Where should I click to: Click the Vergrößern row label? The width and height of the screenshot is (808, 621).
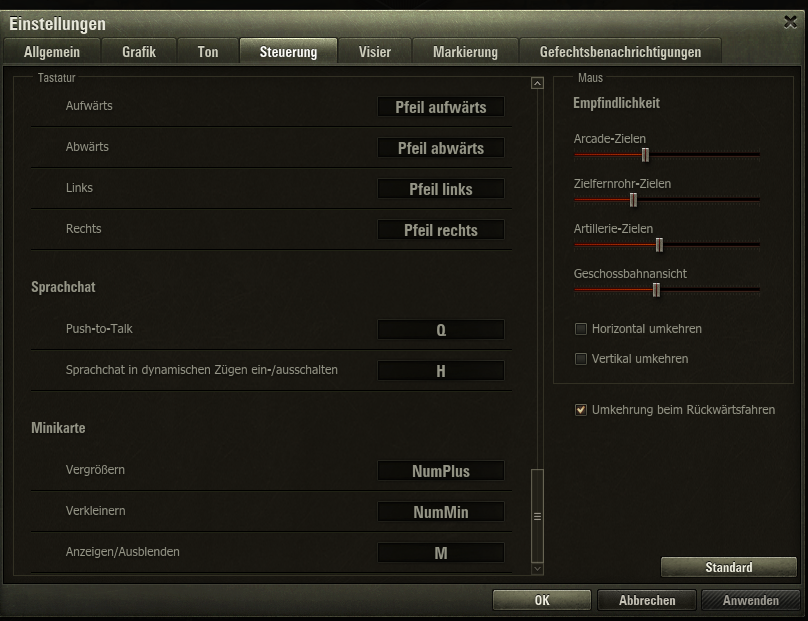[x=95, y=470]
